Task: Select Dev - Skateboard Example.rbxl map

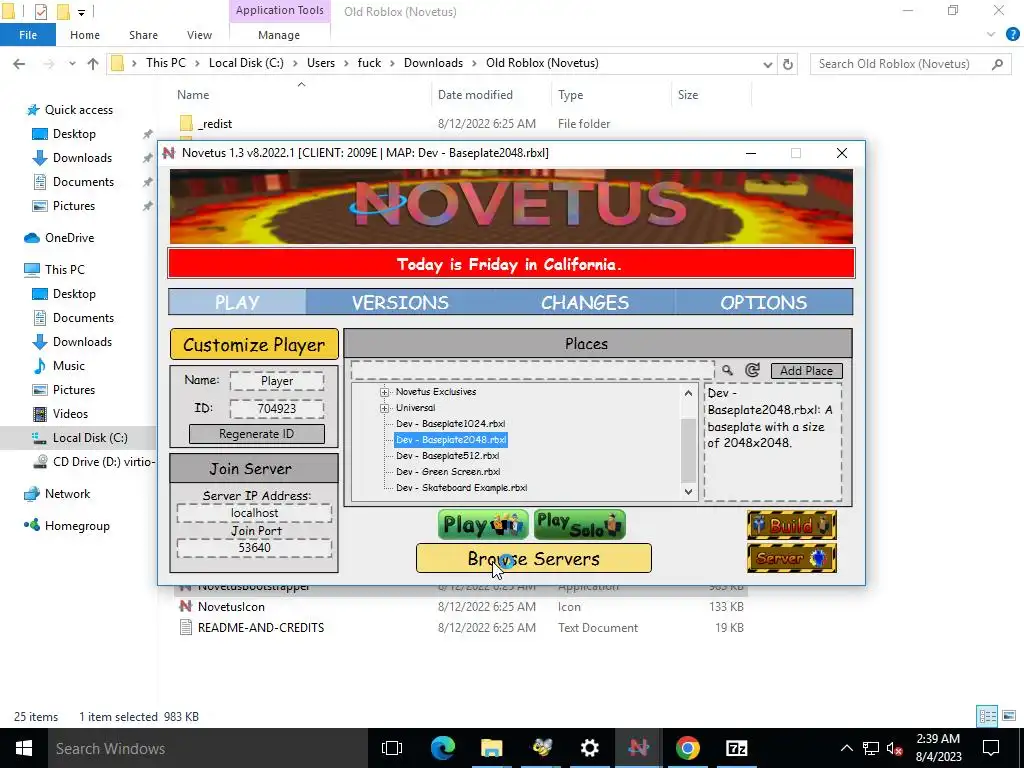Action: [x=462, y=488]
